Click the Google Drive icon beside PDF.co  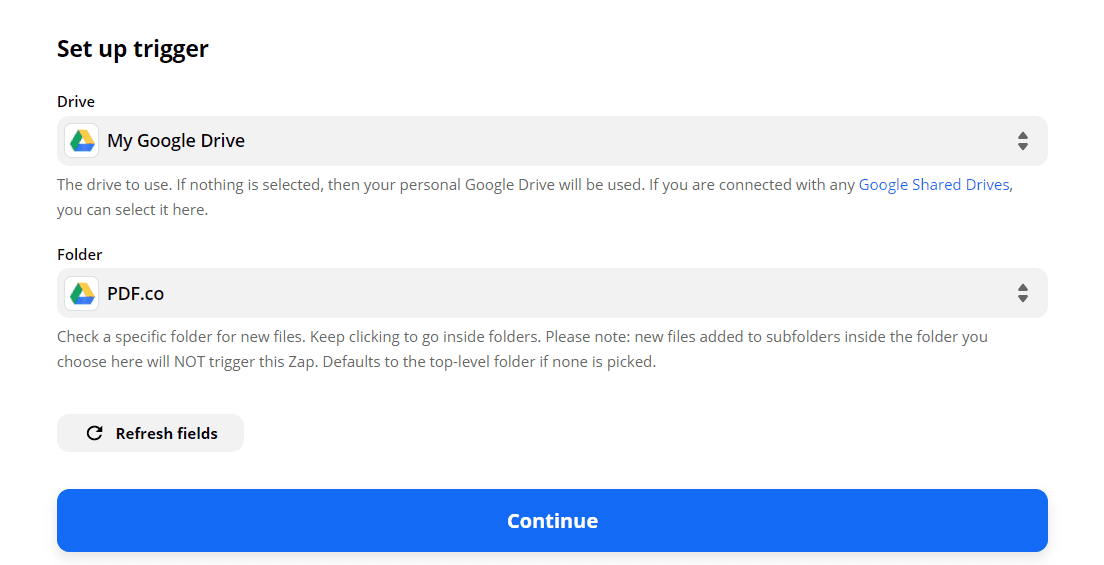click(x=82, y=293)
